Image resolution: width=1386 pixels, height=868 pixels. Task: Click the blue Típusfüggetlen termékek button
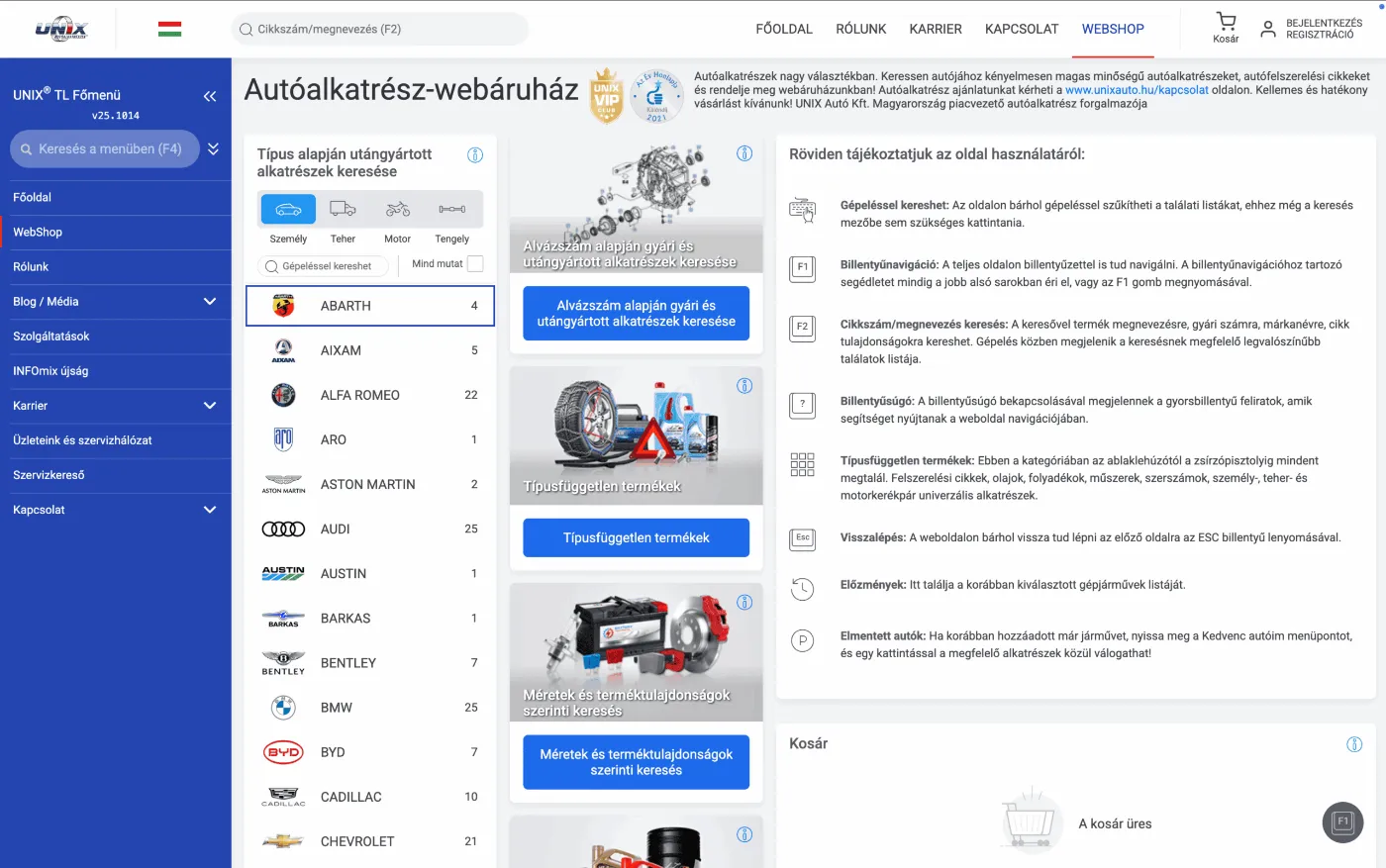(636, 537)
